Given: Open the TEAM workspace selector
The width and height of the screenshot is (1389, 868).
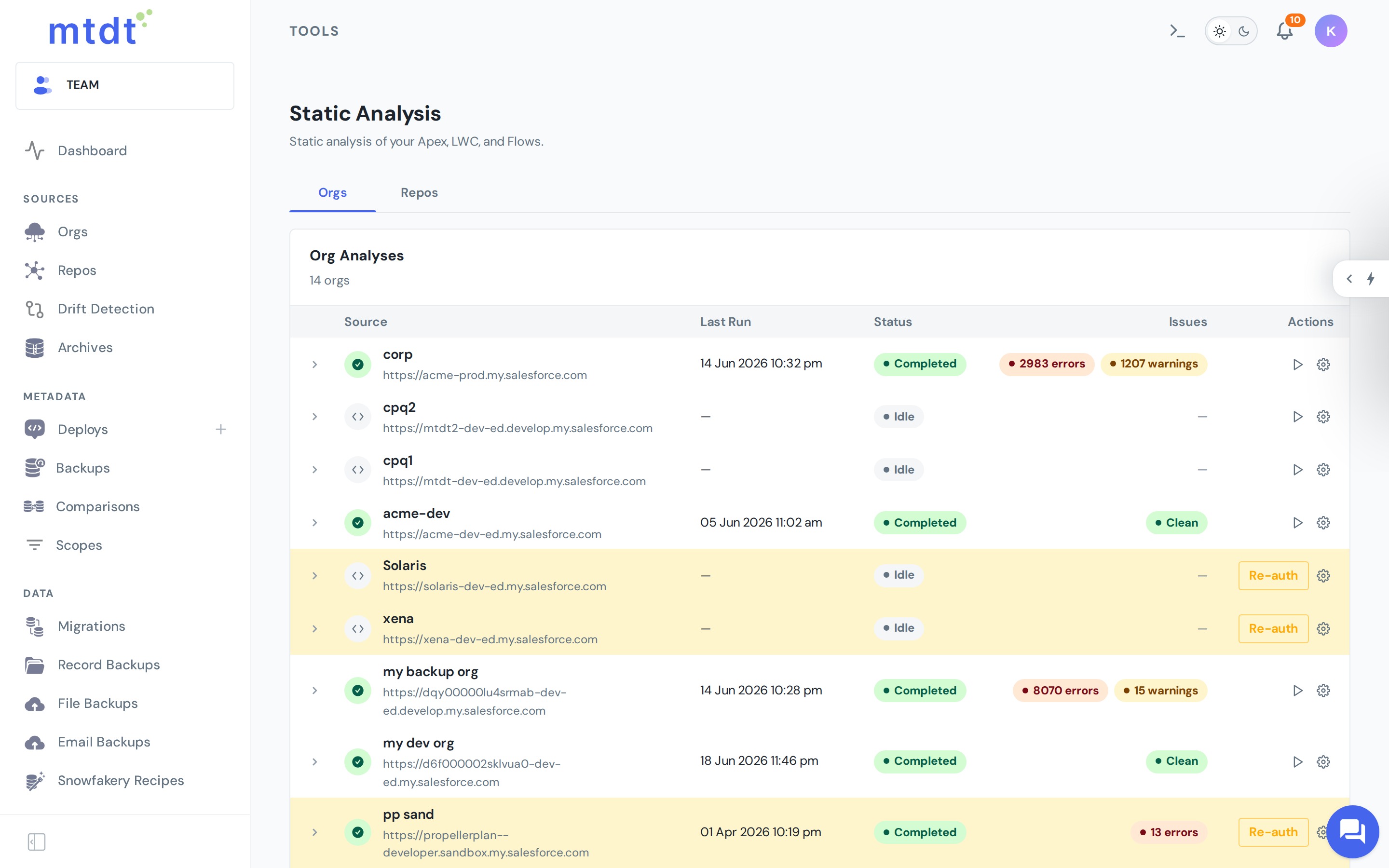Looking at the screenshot, I should (125, 85).
